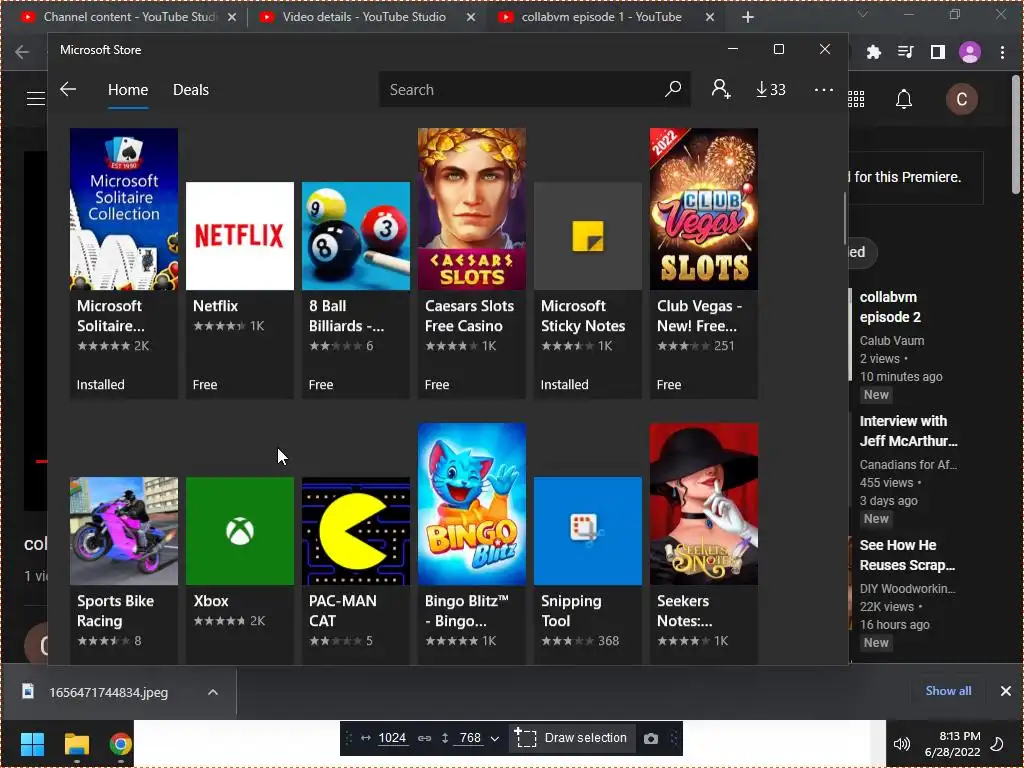Image resolution: width=1024 pixels, height=768 pixels.
Task: Open the sign-in account icon in Store
Action: pos(721,89)
